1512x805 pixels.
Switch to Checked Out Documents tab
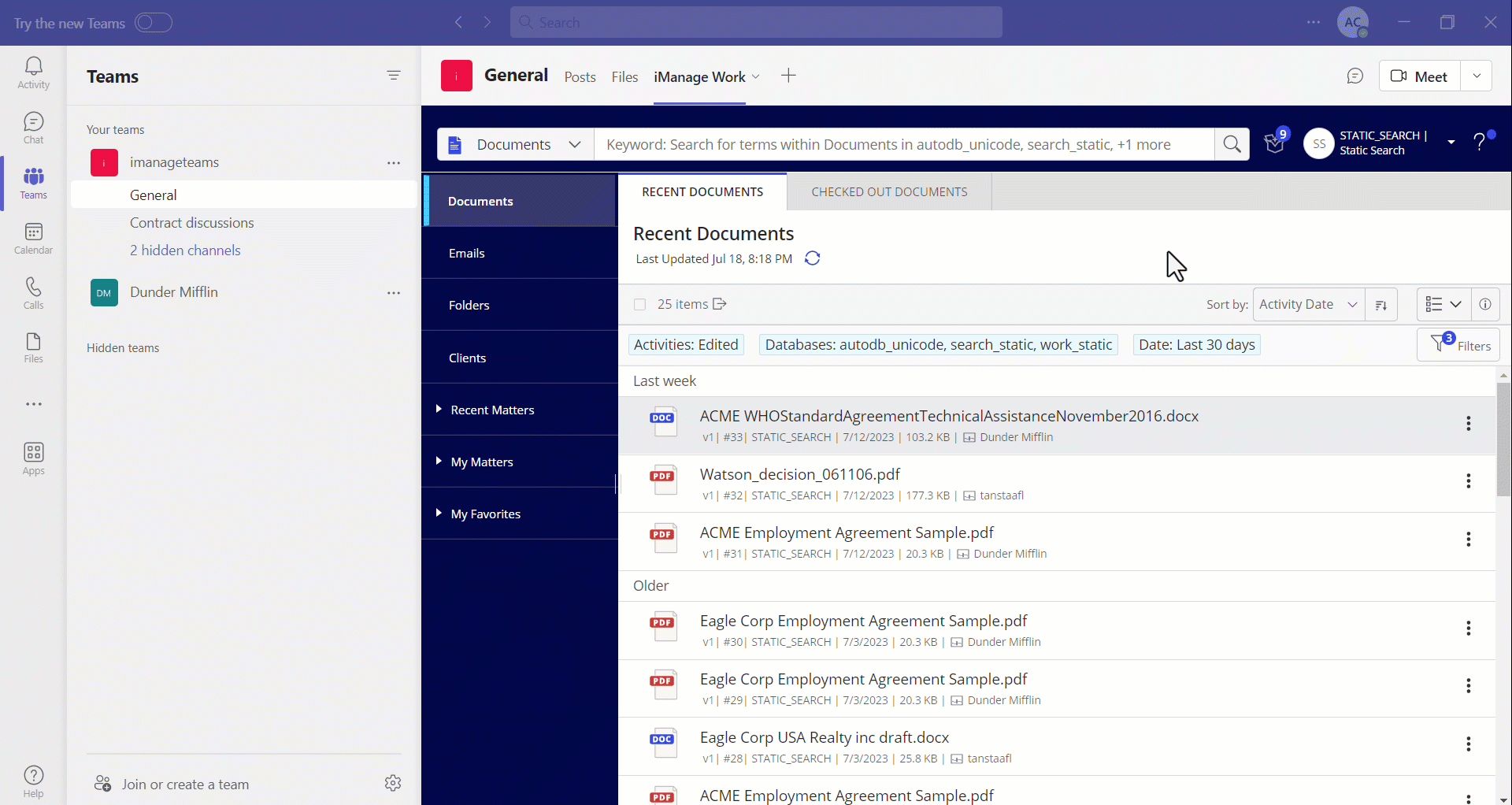coord(888,191)
